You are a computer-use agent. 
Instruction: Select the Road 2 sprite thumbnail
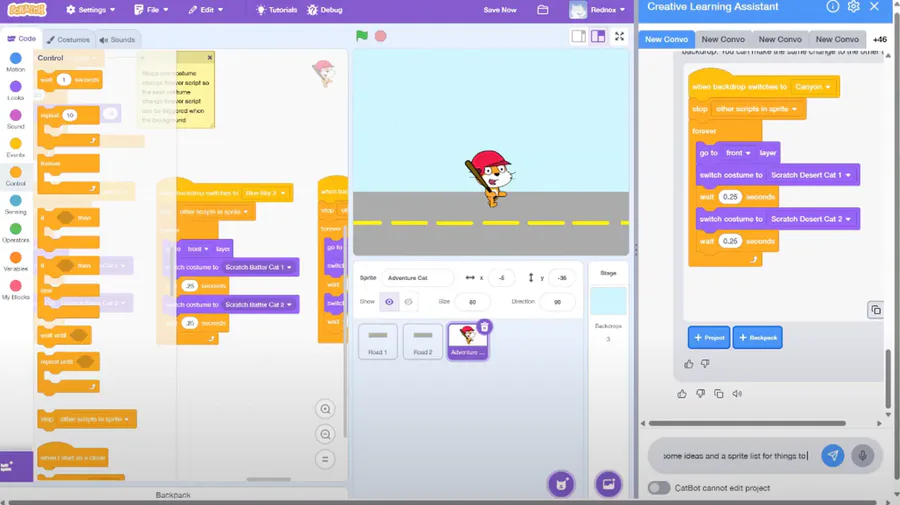[x=423, y=341]
